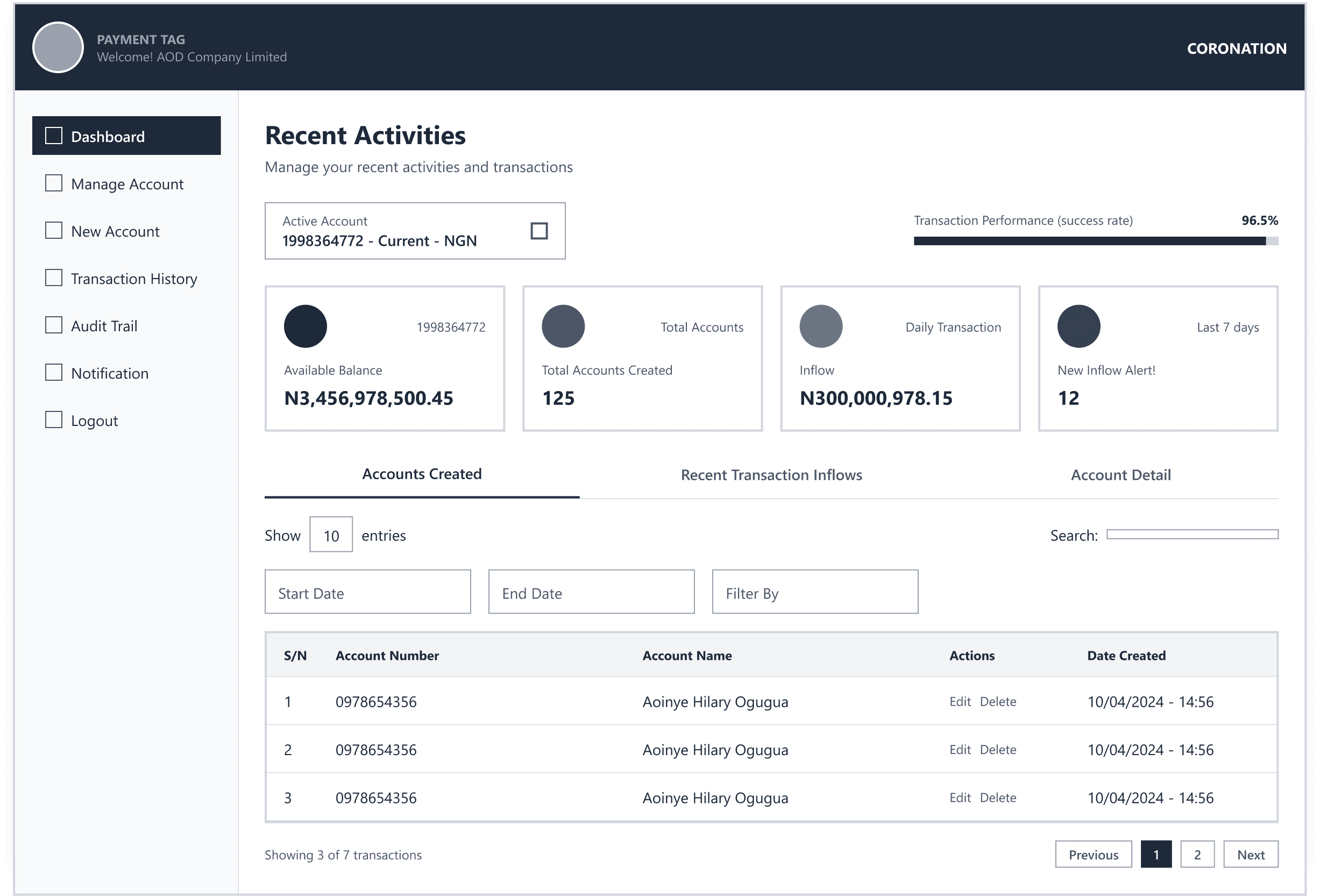1320x896 pixels.
Task: Click into the Search input field
Action: click(1192, 534)
